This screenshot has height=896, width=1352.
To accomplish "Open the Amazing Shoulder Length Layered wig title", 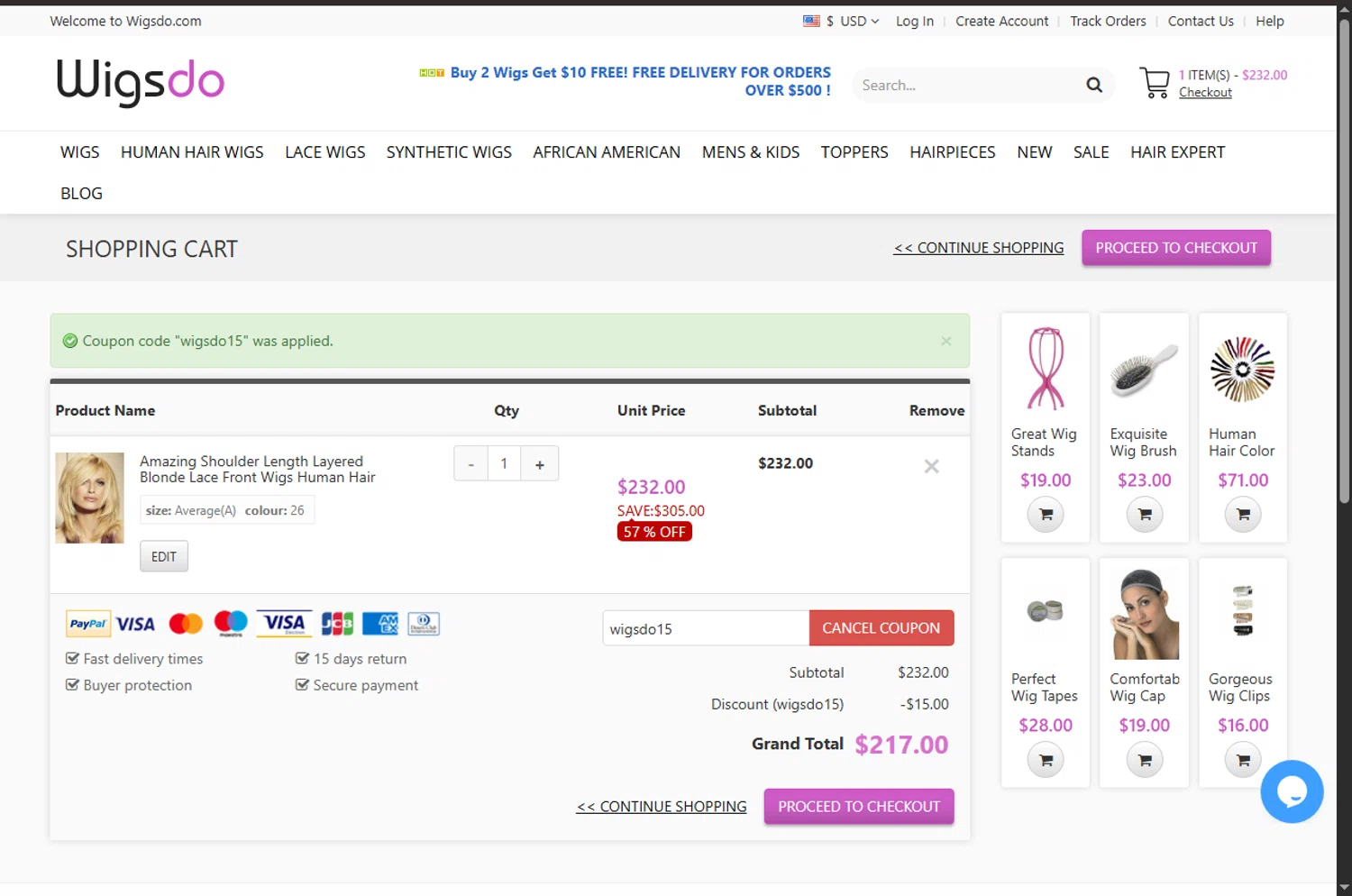I will click(258, 469).
